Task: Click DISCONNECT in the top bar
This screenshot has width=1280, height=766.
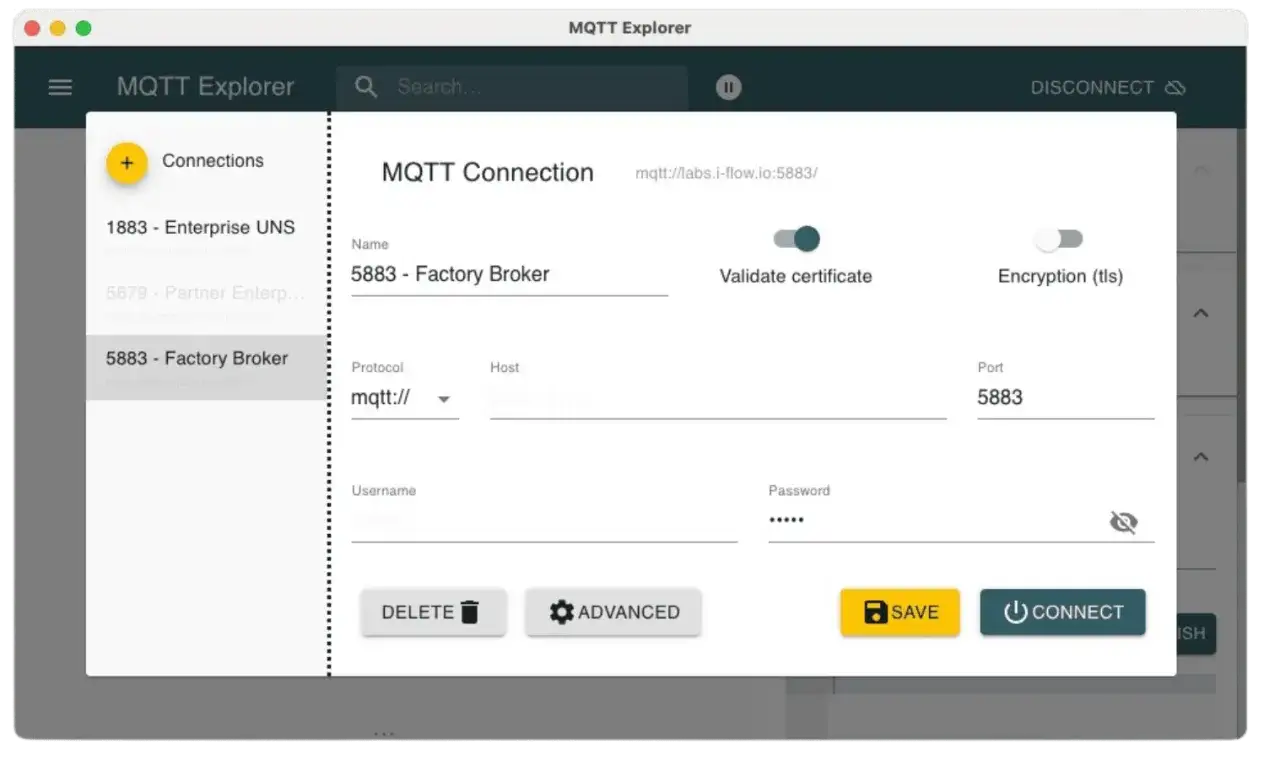Action: [1108, 88]
